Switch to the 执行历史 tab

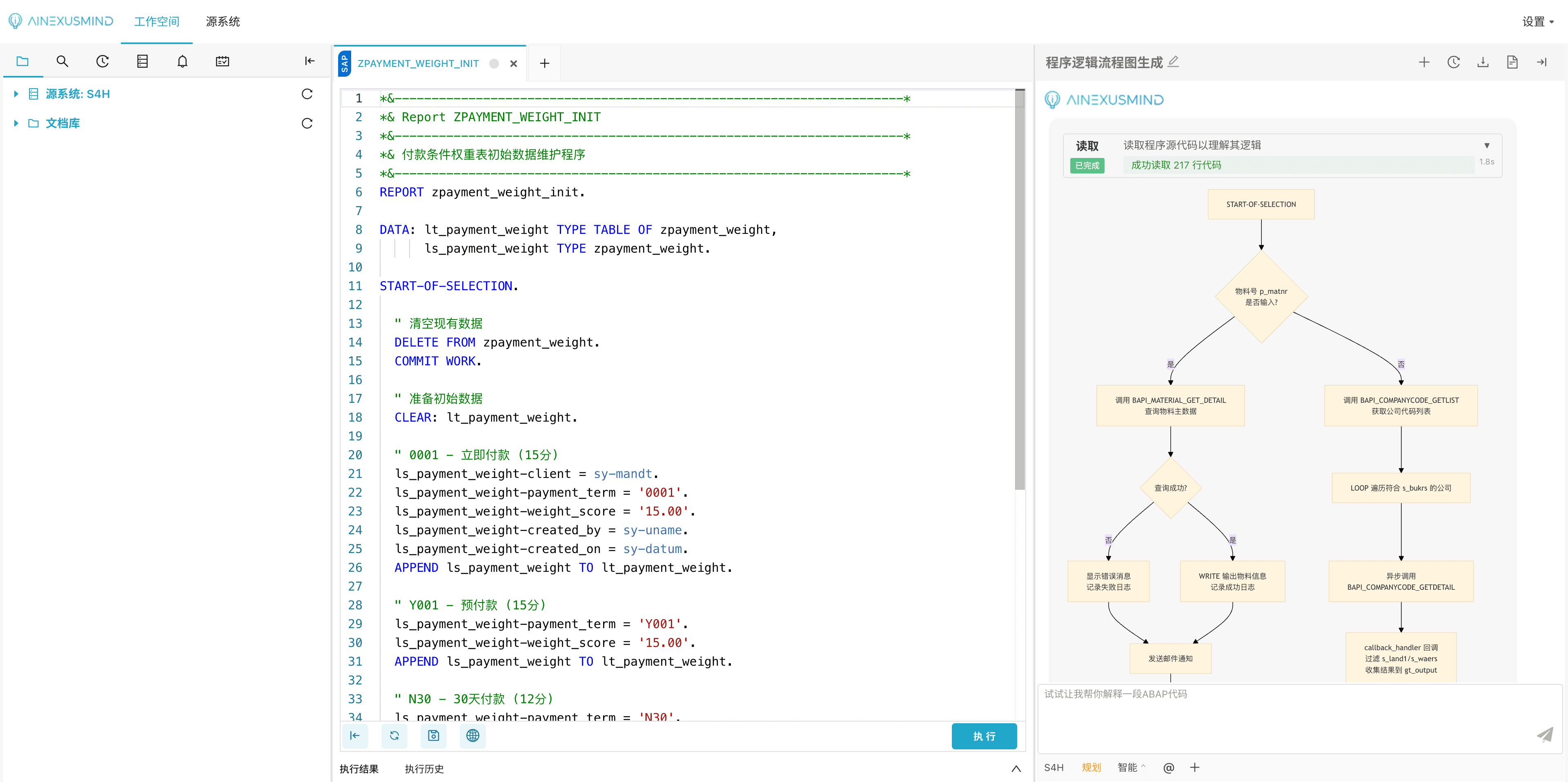tap(424, 769)
